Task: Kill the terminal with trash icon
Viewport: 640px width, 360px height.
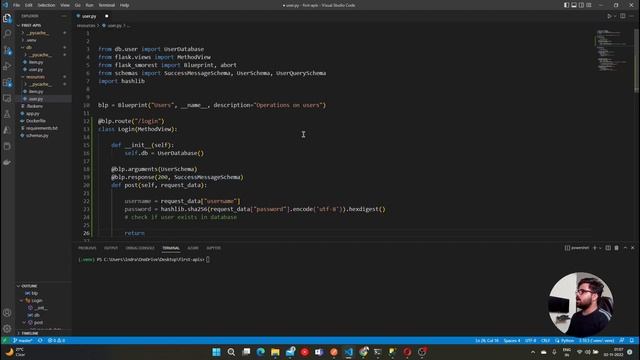Action: (x=616, y=248)
